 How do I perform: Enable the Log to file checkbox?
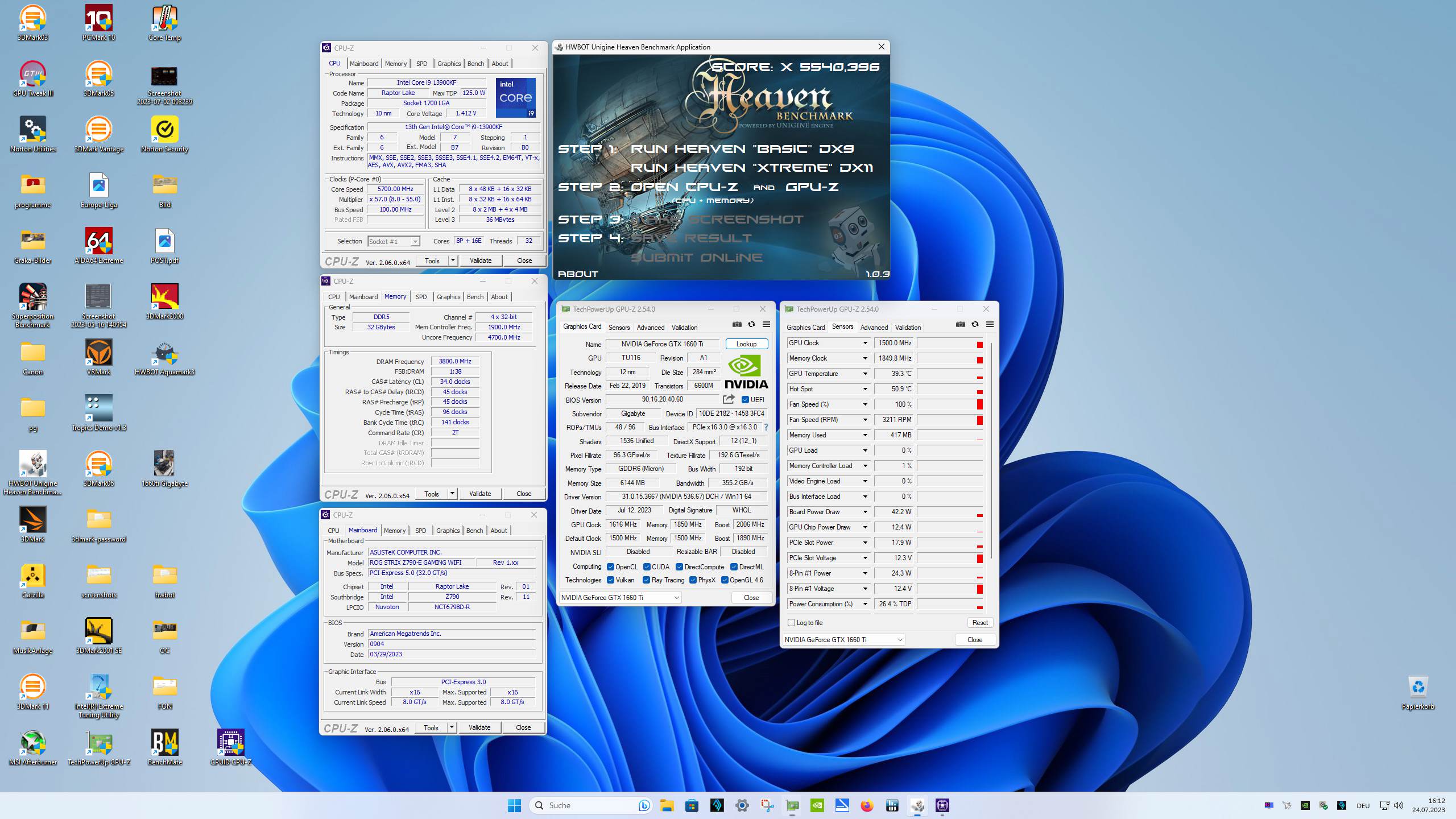[x=791, y=622]
